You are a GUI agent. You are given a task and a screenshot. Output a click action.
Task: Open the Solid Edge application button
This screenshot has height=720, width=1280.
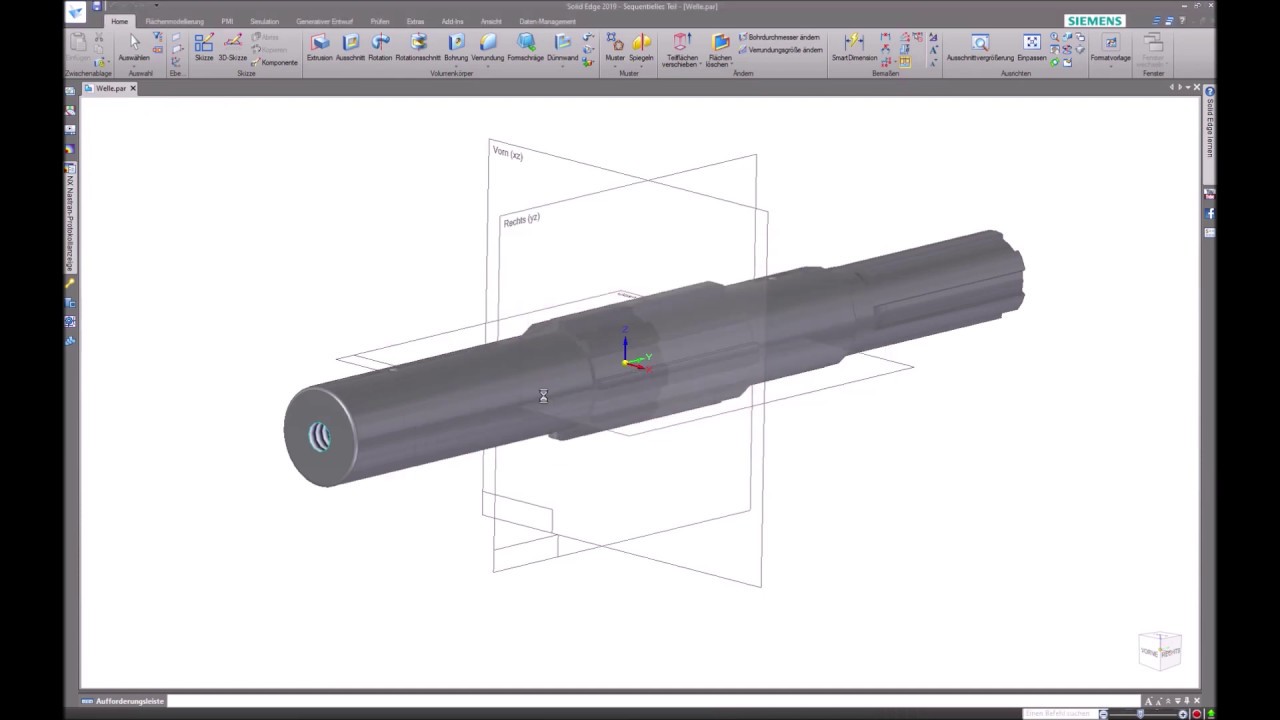click(x=76, y=11)
